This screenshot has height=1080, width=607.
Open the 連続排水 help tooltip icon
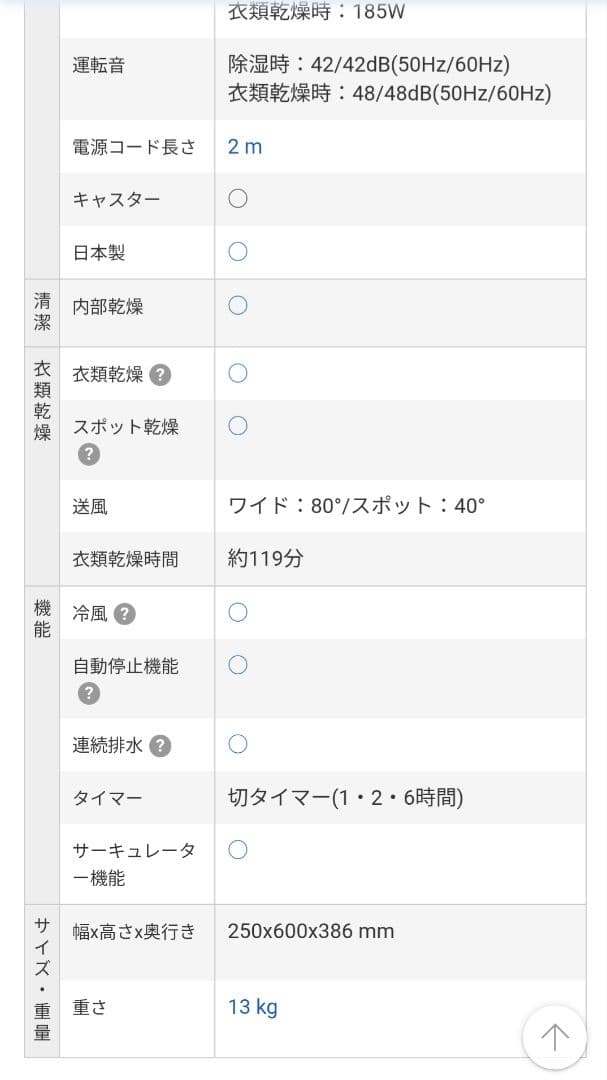click(160, 746)
